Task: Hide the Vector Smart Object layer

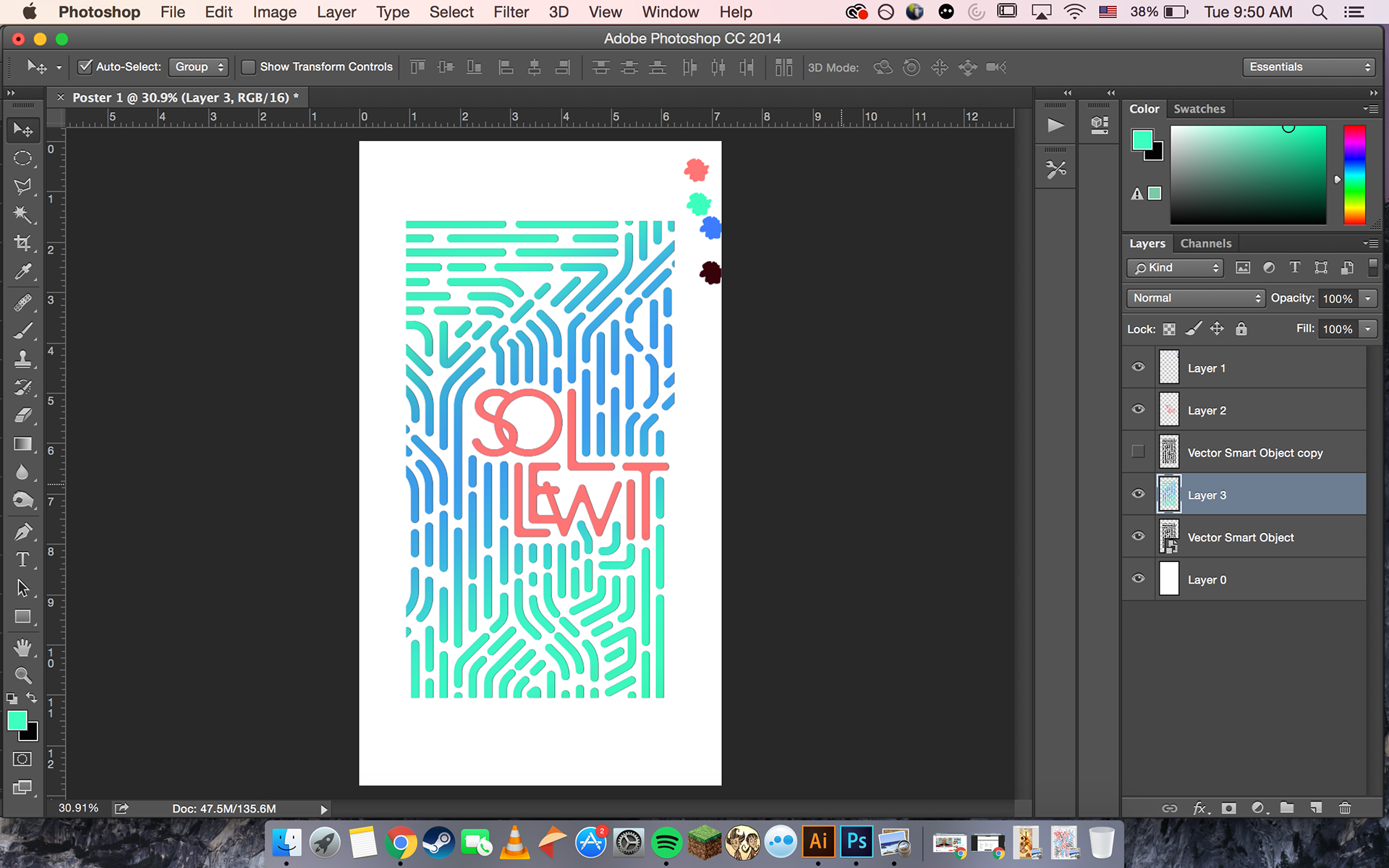Action: pos(1138,536)
